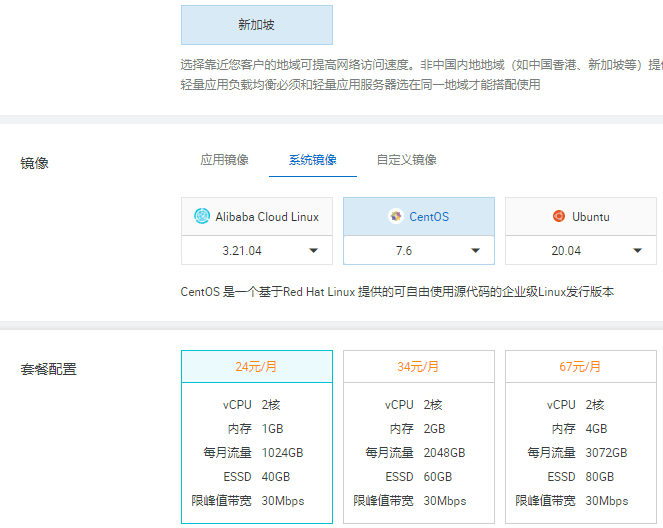Open the CentOS 7.6 version dropdown
Image resolution: width=663 pixels, height=528 pixels.
click(x=419, y=250)
